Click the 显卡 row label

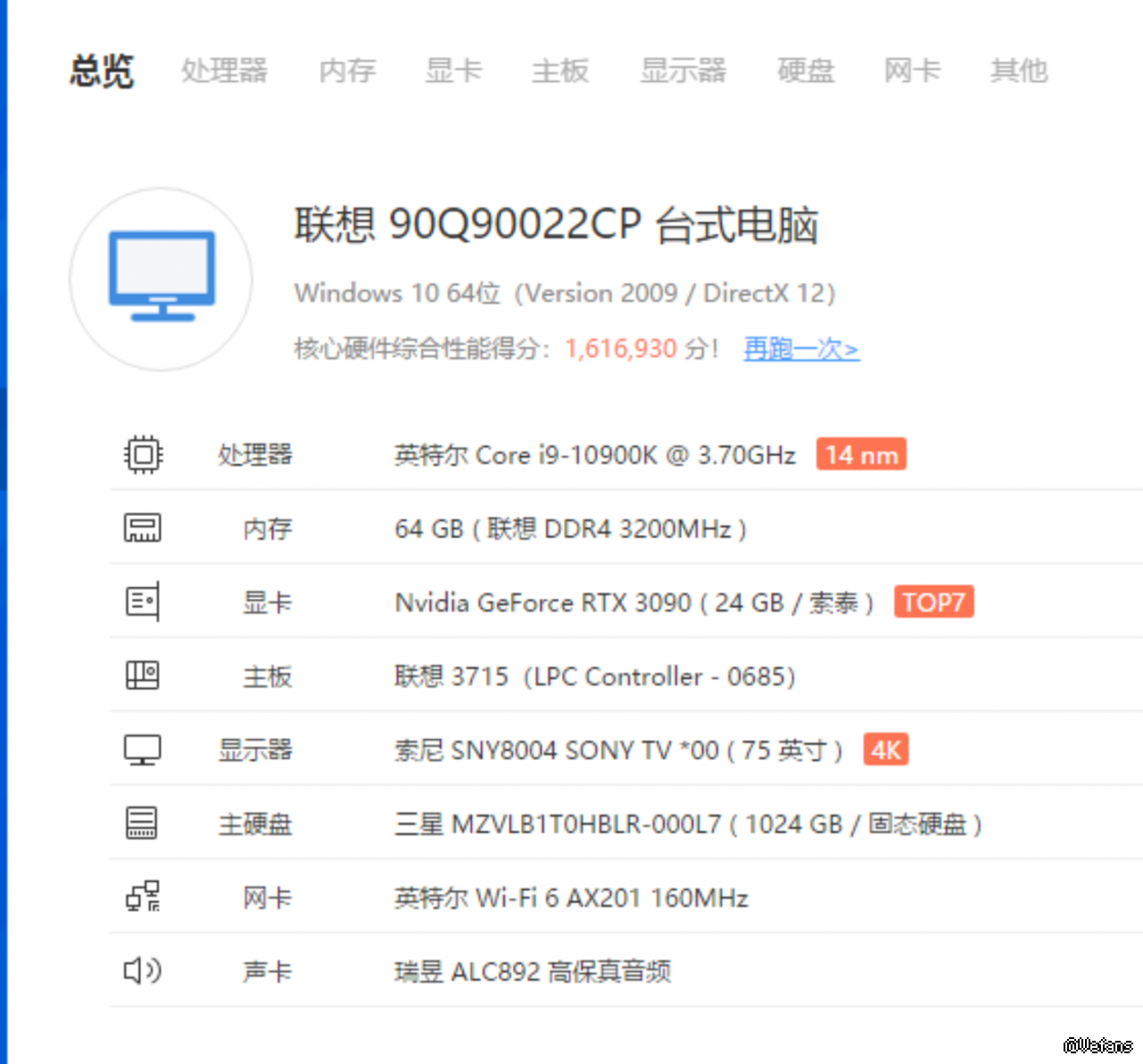click(268, 603)
